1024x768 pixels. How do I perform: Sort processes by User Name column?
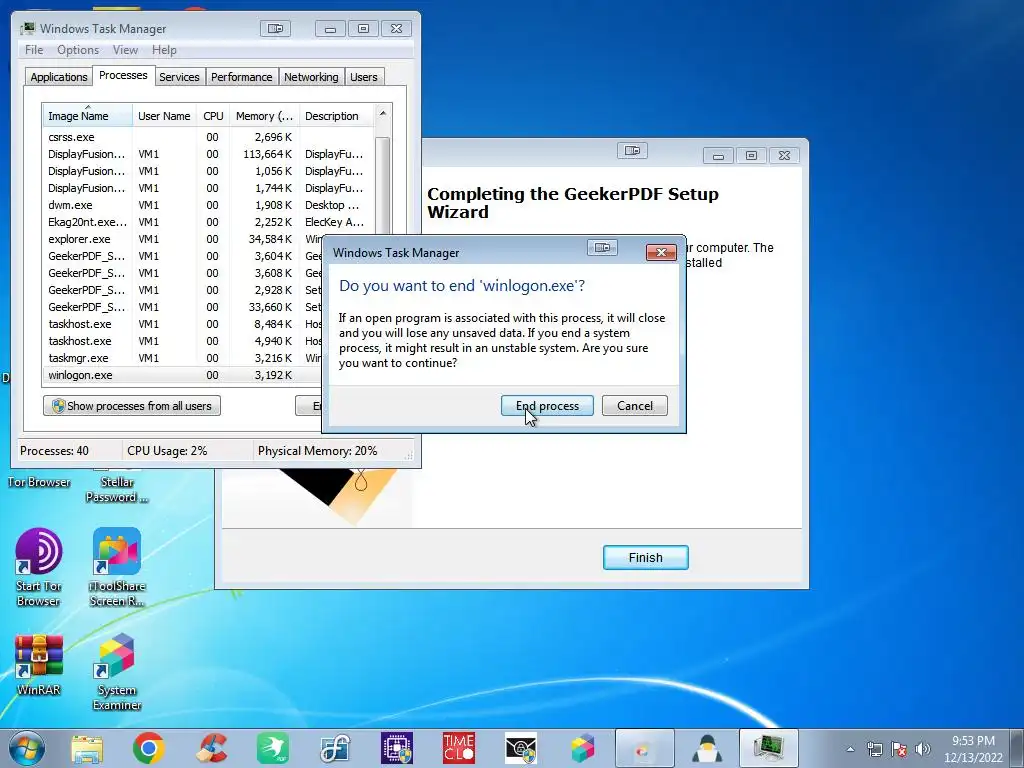pos(164,116)
